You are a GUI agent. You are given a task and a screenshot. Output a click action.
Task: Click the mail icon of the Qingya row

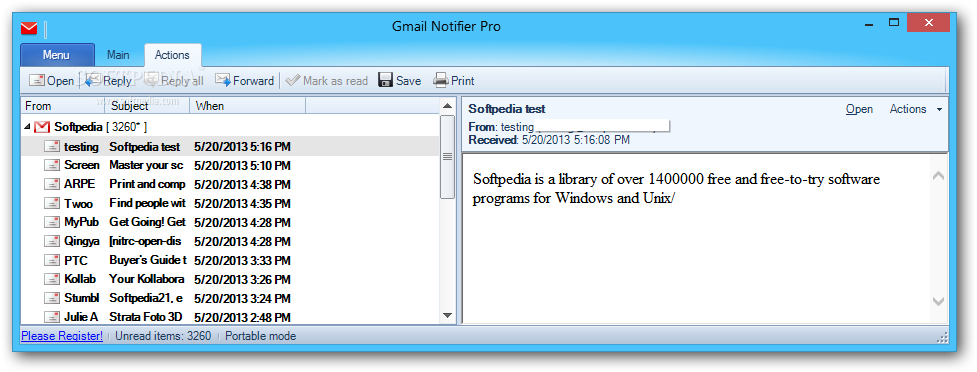point(52,241)
